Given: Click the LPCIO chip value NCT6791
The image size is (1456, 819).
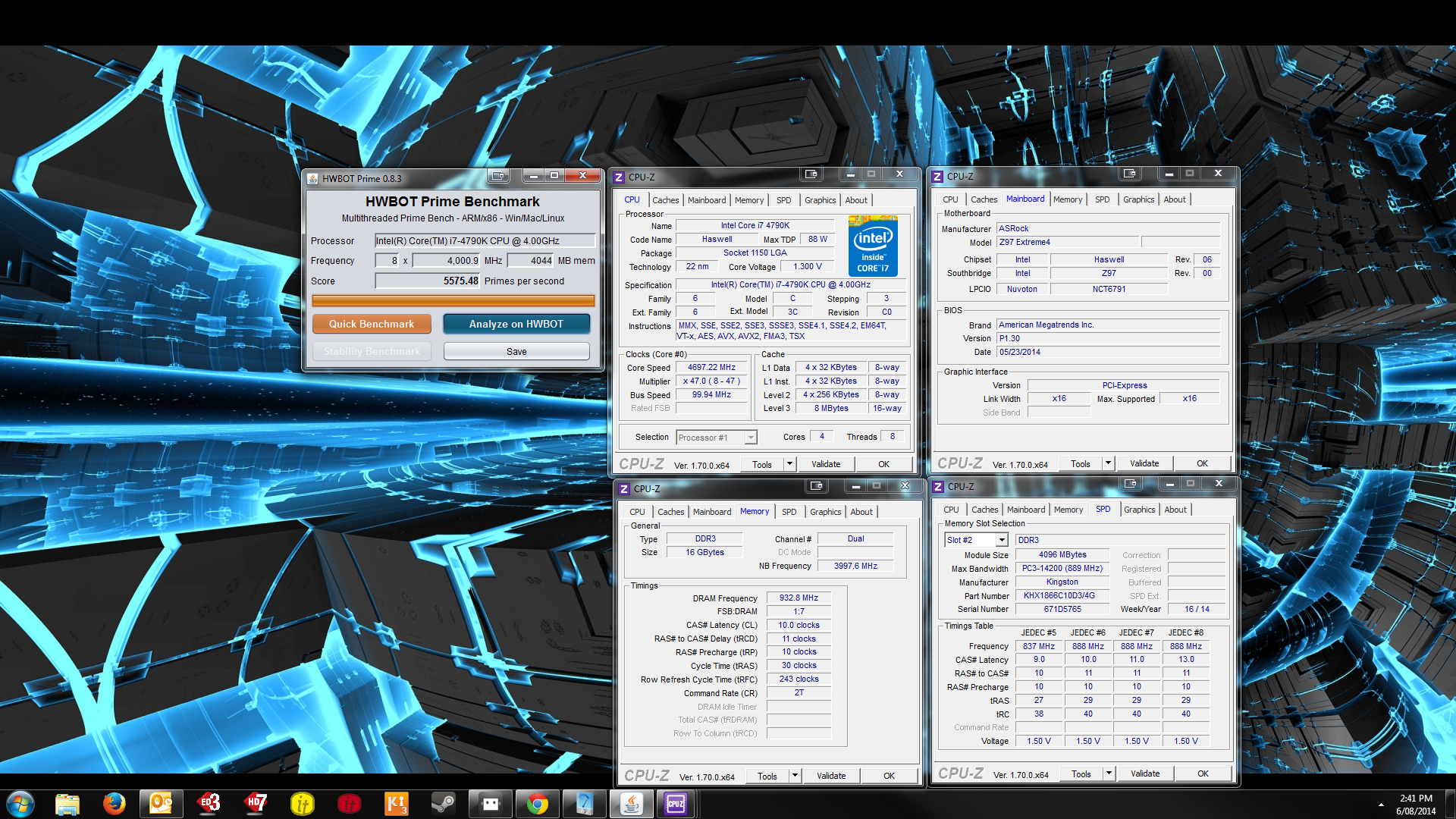Looking at the screenshot, I should (1109, 289).
